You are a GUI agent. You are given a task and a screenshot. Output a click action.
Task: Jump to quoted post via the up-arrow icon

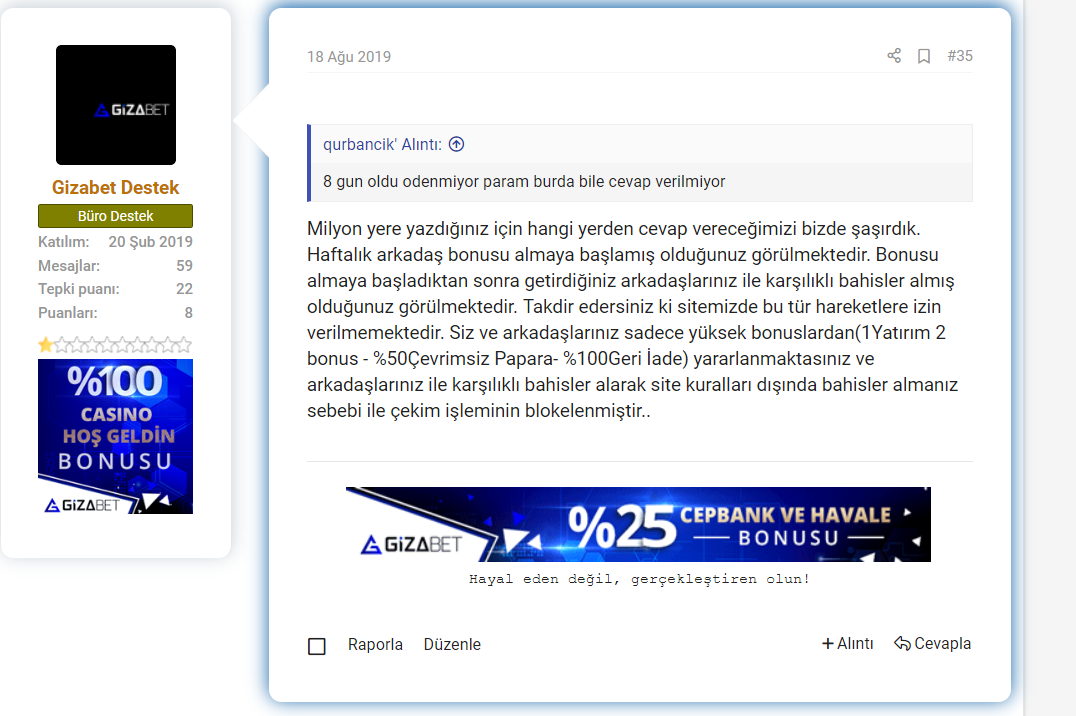pos(456,144)
